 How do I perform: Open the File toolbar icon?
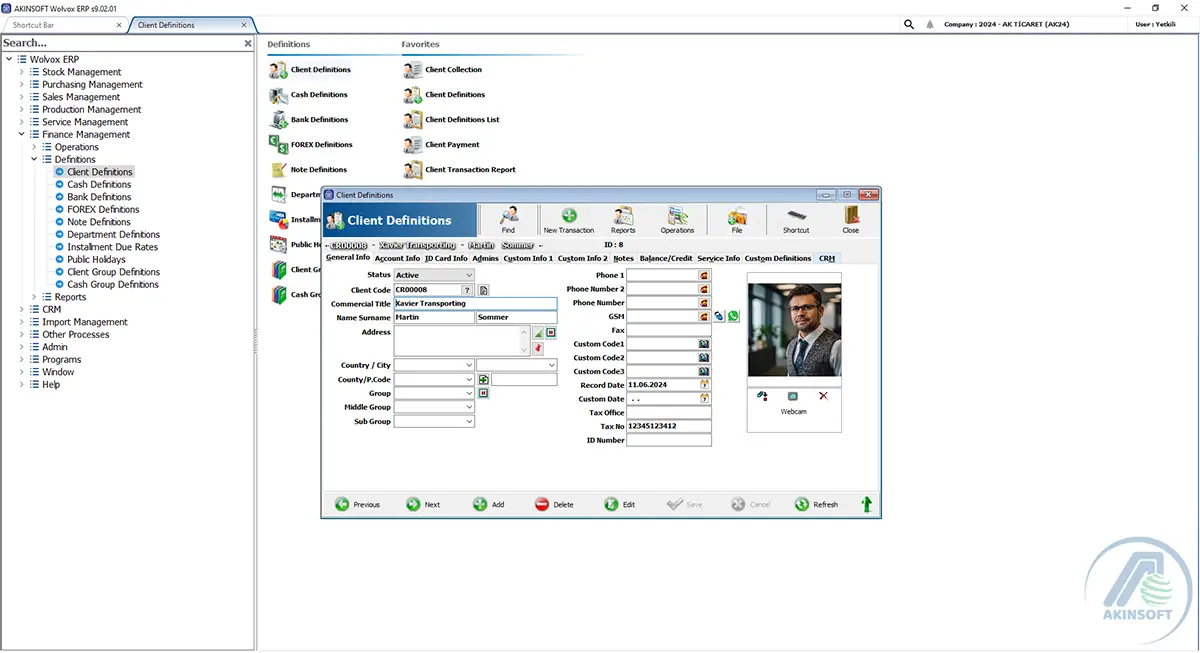click(737, 220)
